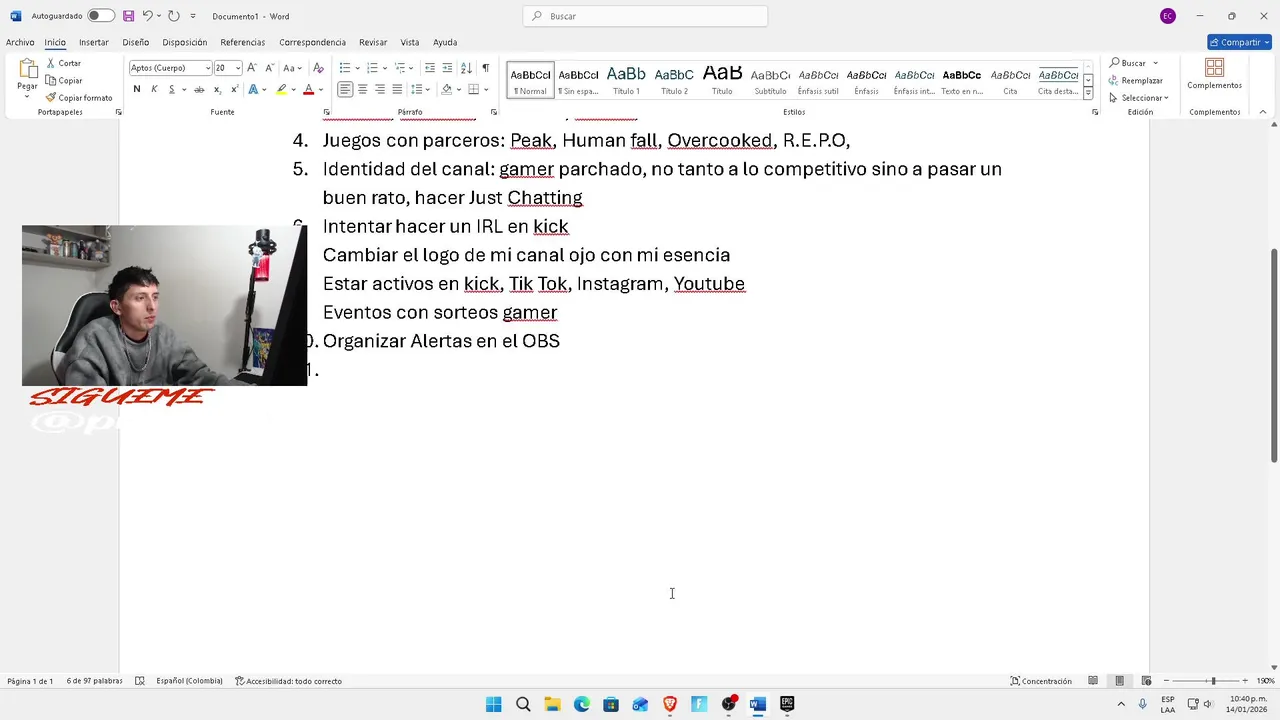The width and height of the screenshot is (1280, 720).
Task: Toggle the Autoguardado switch
Action: click(x=101, y=16)
